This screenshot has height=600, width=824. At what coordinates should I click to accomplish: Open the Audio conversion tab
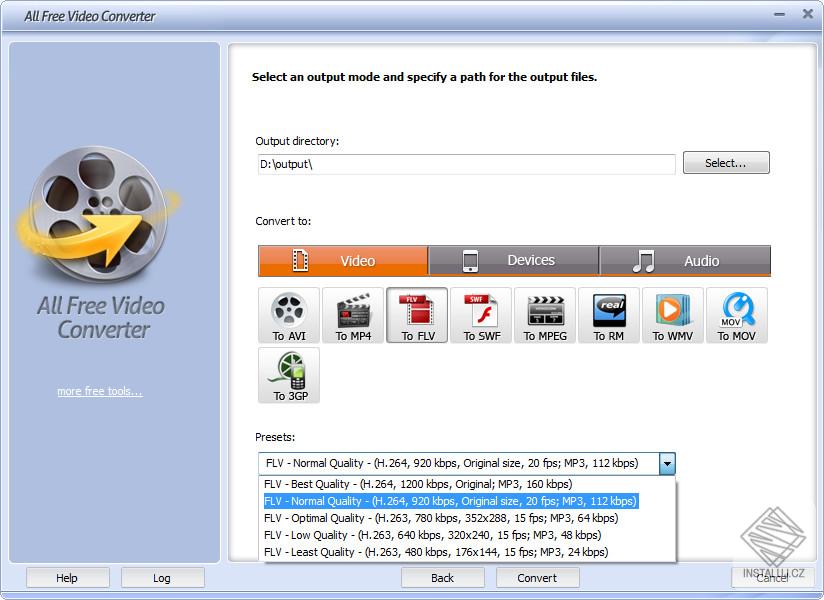click(x=685, y=260)
